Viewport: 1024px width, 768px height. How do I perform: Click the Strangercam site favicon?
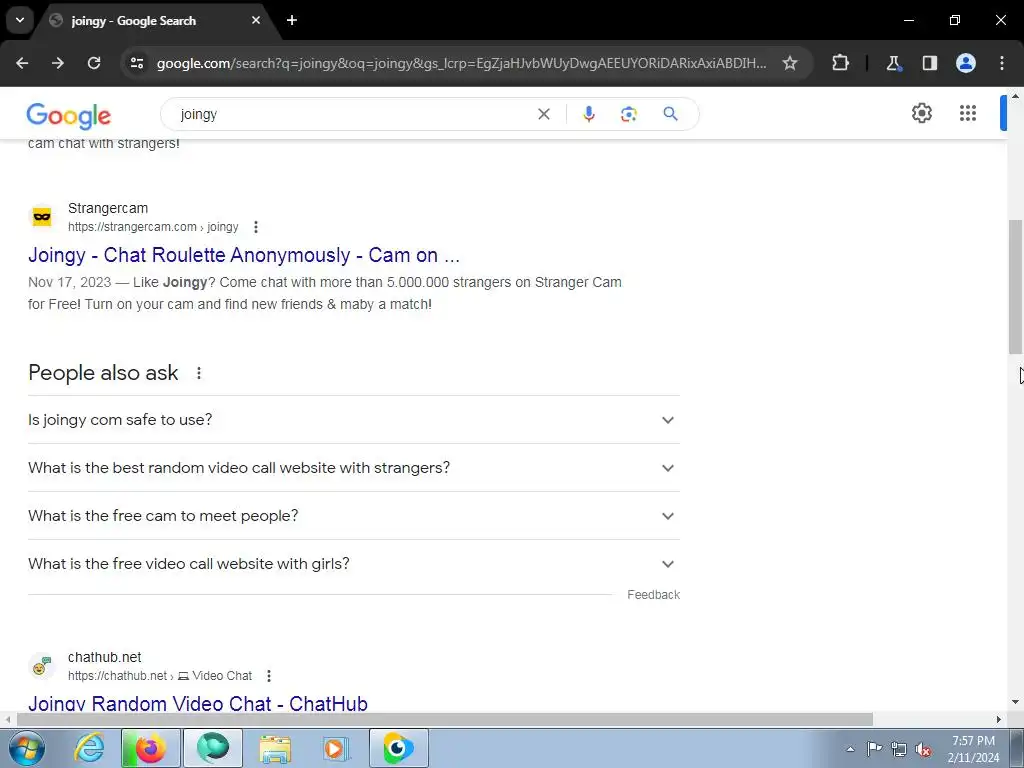click(42, 217)
